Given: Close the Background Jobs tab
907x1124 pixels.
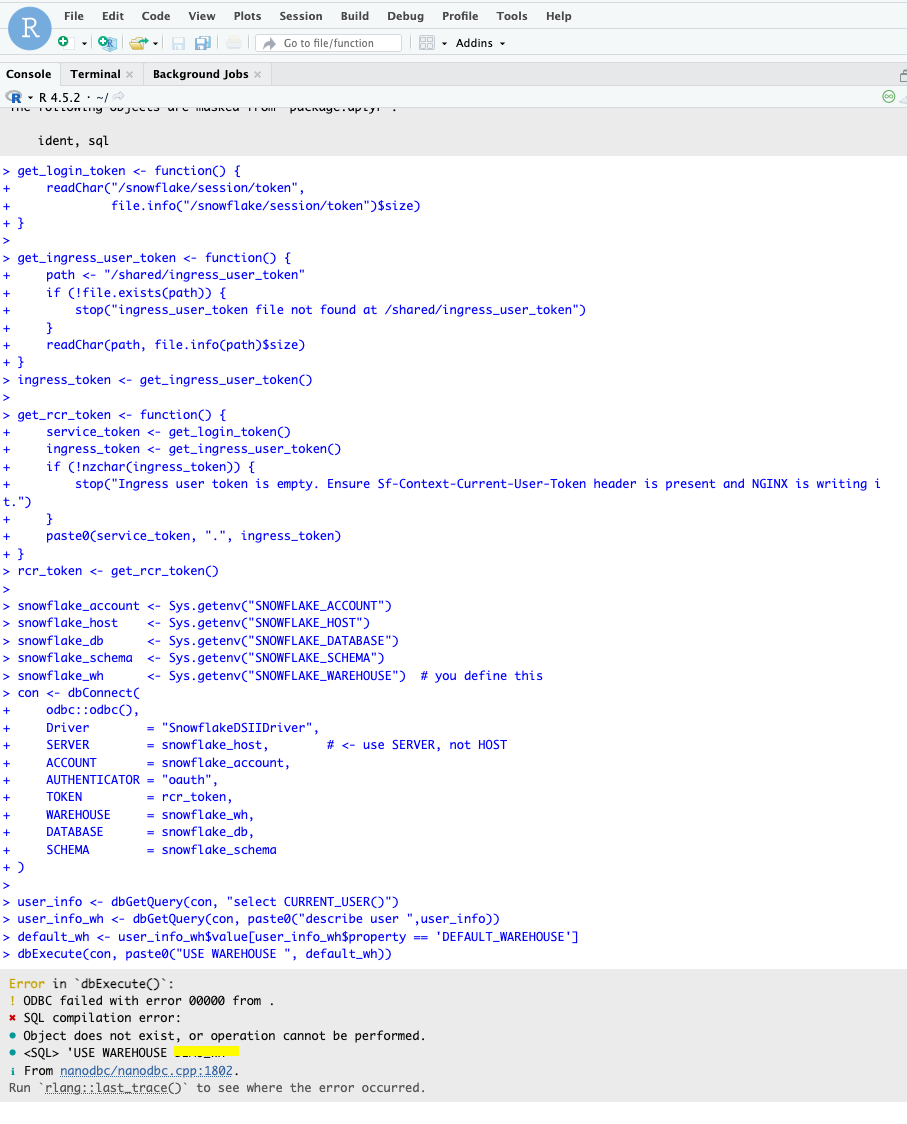Looking at the screenshot, I should (257, 75).
